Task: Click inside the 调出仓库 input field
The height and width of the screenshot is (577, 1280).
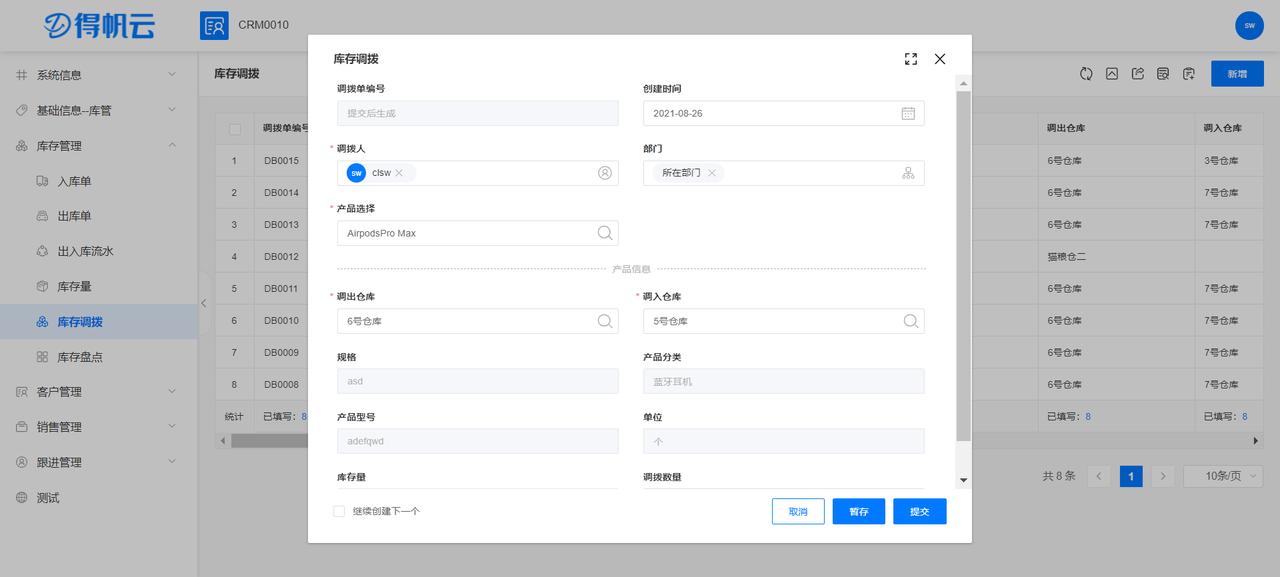Action: (x=470, y=320)
